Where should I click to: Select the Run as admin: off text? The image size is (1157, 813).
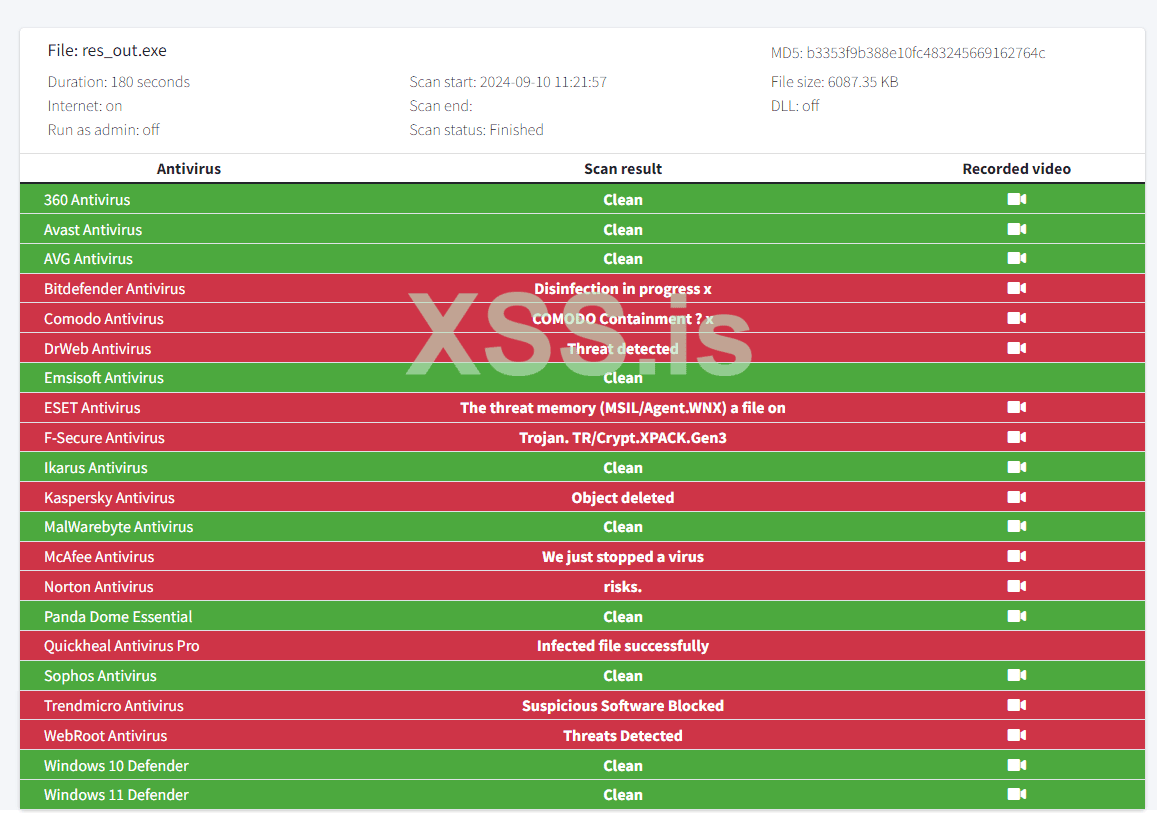pyautogui.click(x=103, y=130)
